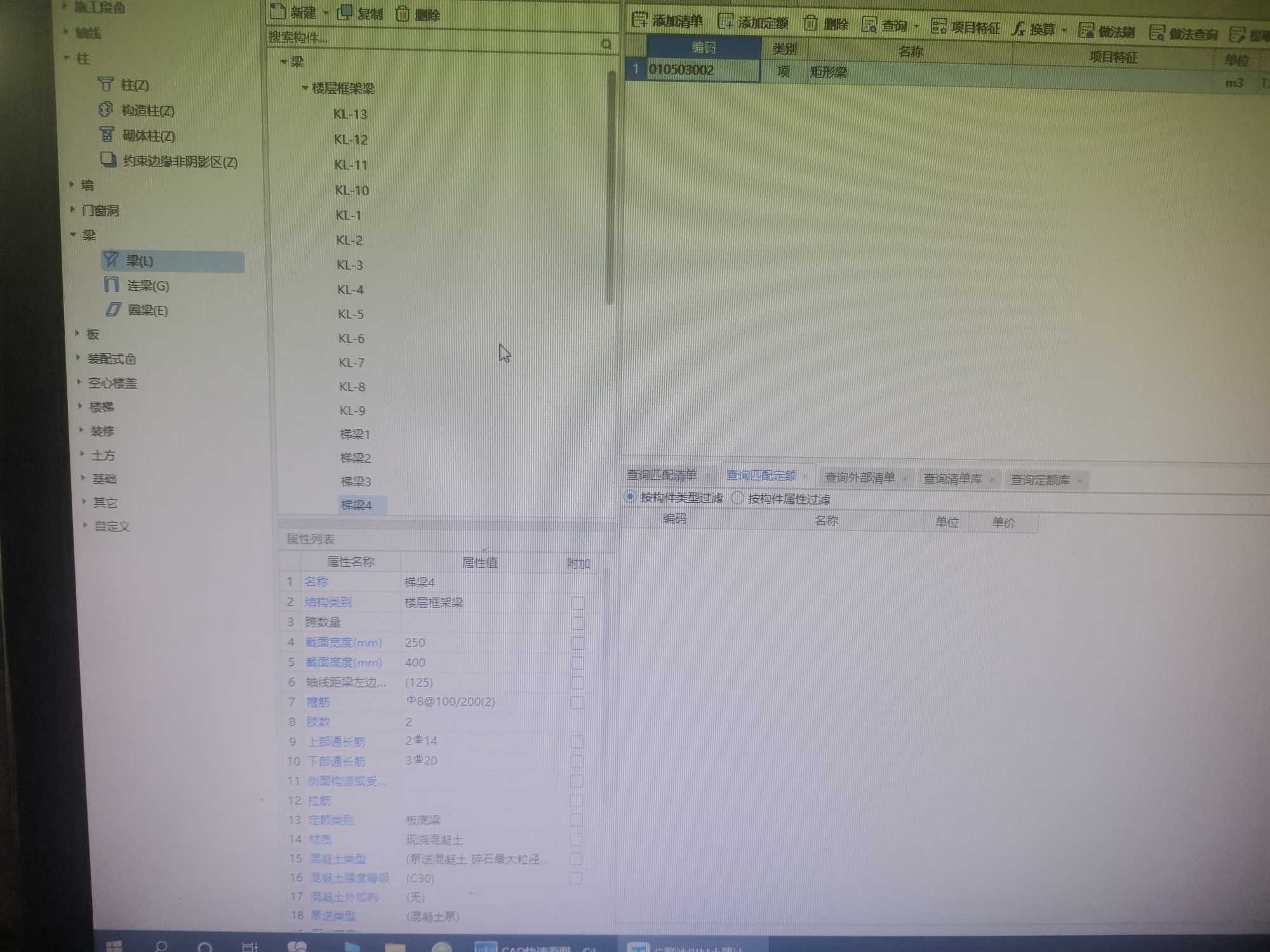The width and height of the screenshot is (1270, 952).
Task: Click the 新建 new component icon
Action: [x=278, y=11]
